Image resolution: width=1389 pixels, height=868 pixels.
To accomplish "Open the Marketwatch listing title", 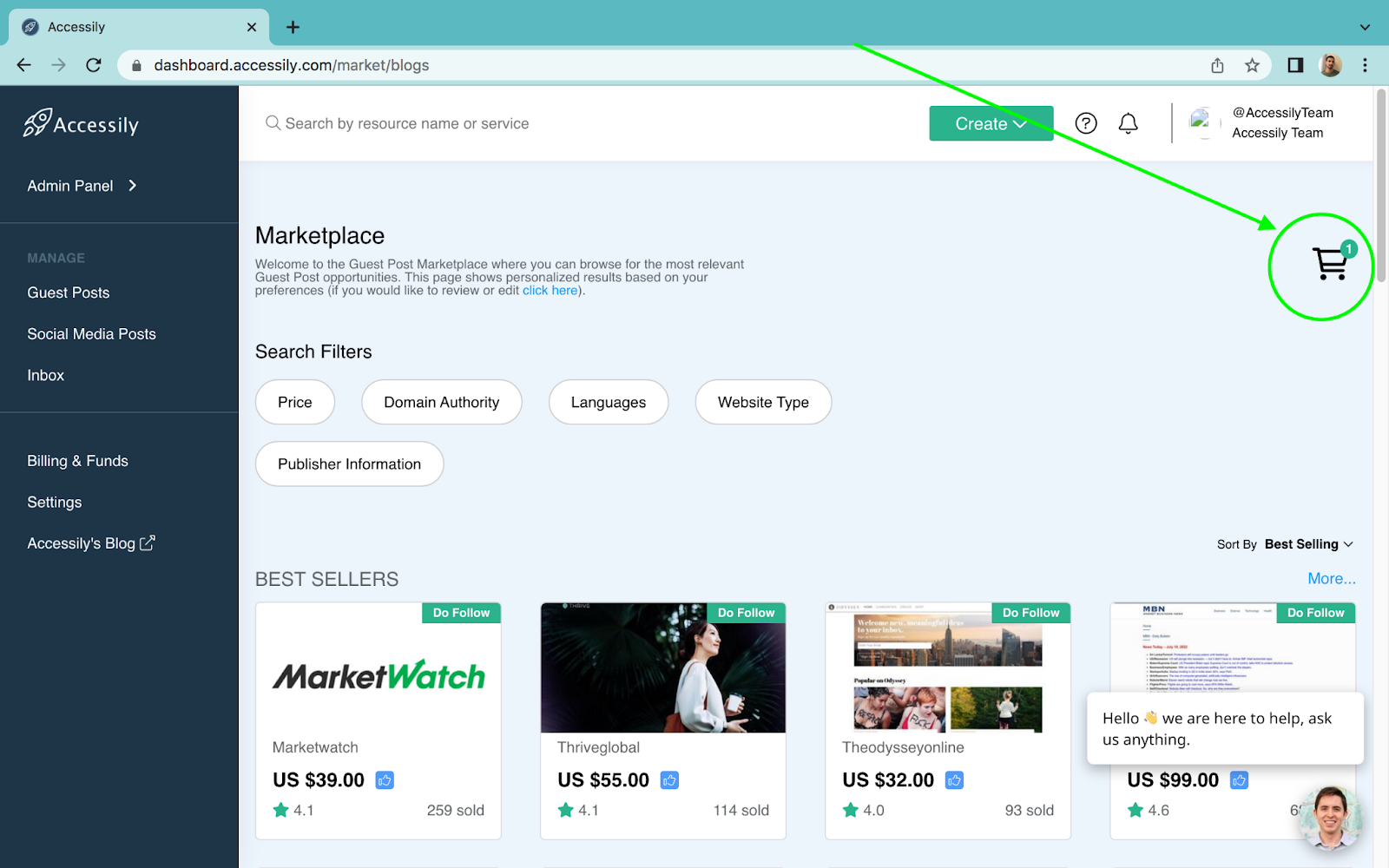I will click(315, 747).
